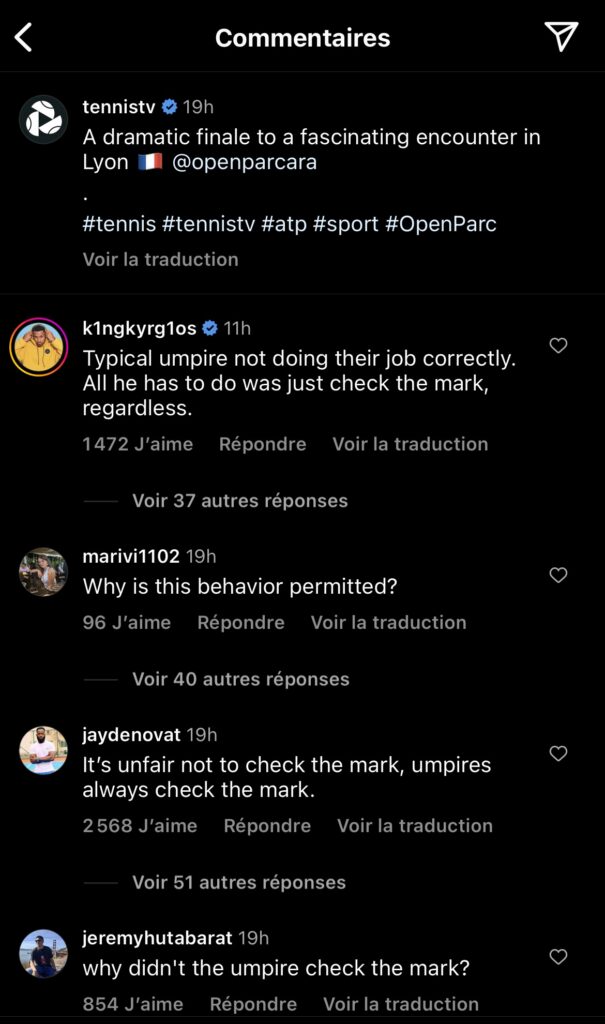Screen dimensions: 605x1024
Task: View likes on jaydenovat's comment
Action: 140,826
